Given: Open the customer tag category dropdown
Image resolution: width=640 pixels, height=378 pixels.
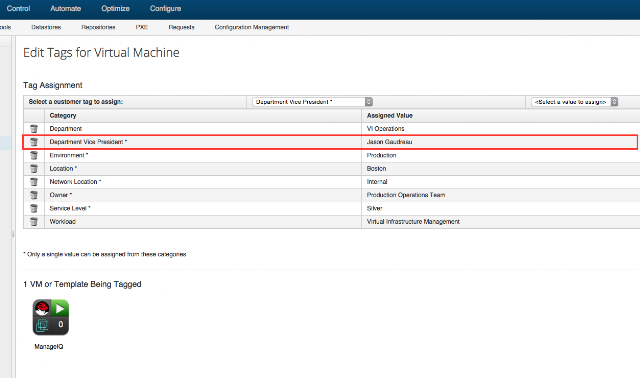Looking at the screenshot, I should point(312,102).
